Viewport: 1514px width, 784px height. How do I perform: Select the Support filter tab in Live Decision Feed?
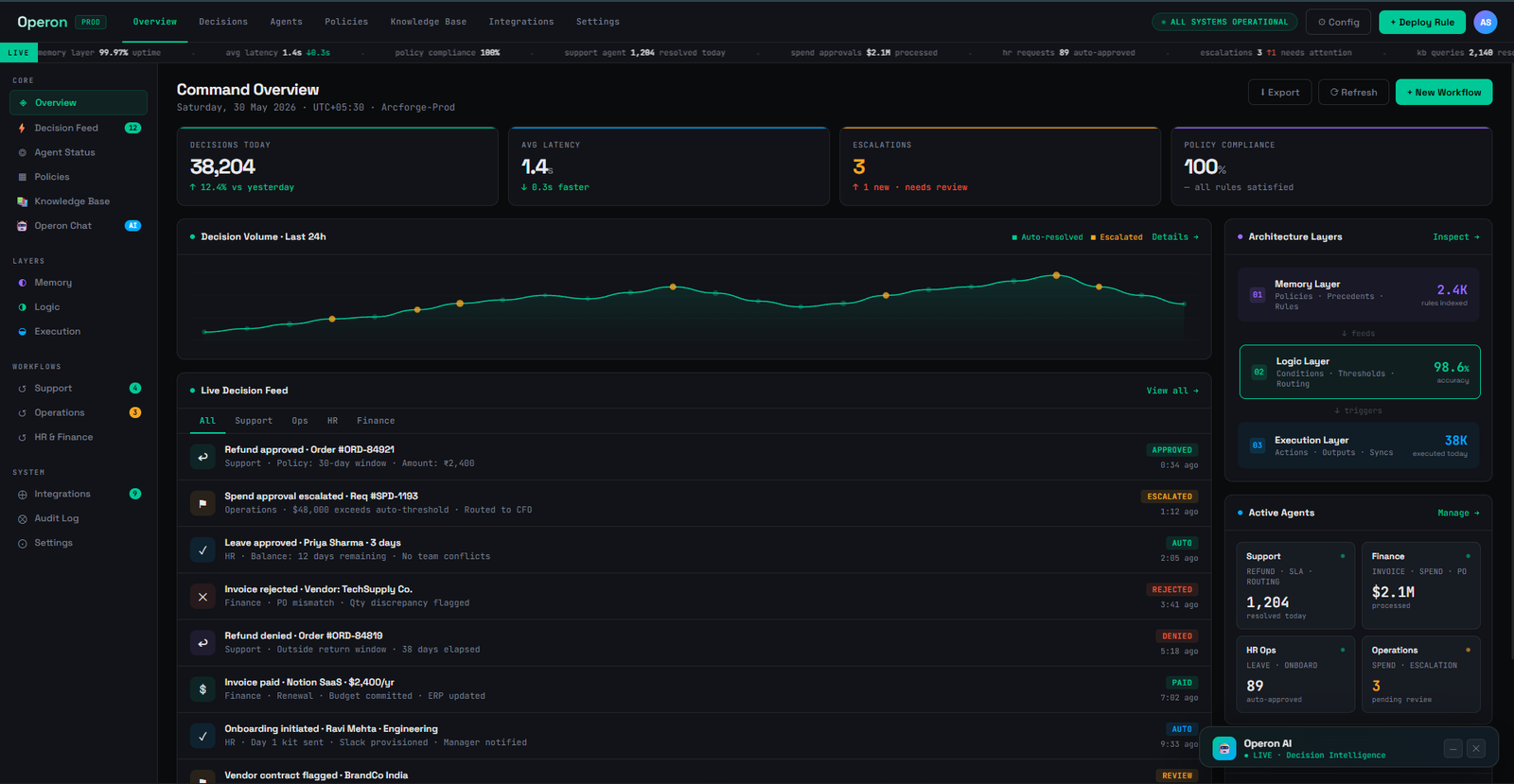coord(254,421)
